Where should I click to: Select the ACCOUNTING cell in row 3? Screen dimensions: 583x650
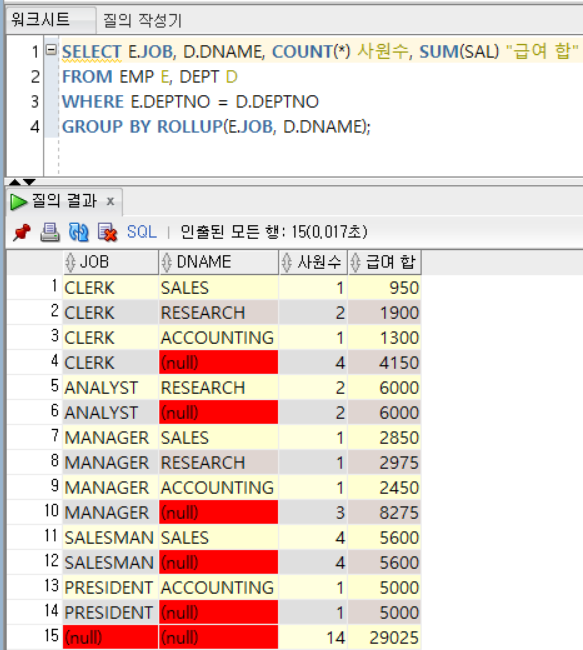(219, 337)
